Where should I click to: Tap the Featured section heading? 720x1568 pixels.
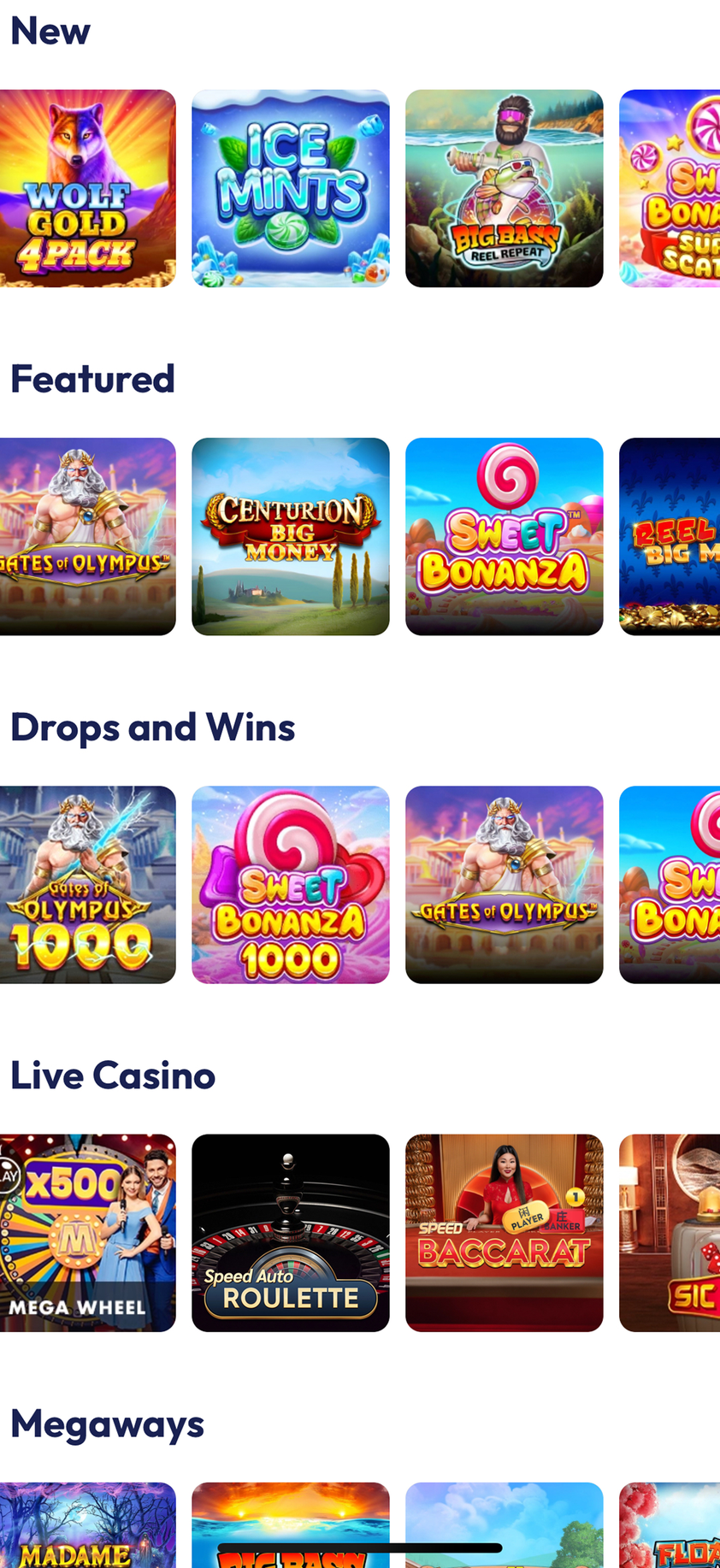92,379
